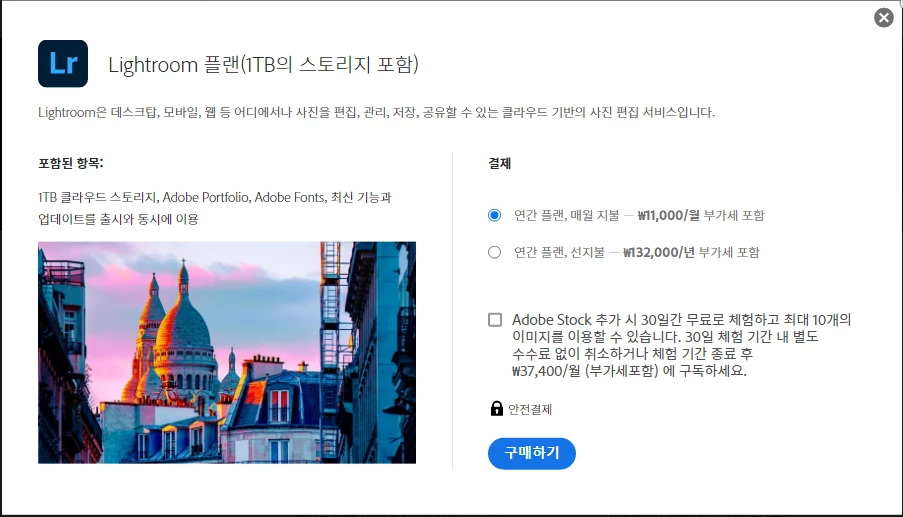903x517 pixels.
Task: Select the 연간 플랜, 매월 지불 radio button
Action: (x=494, y=215)
